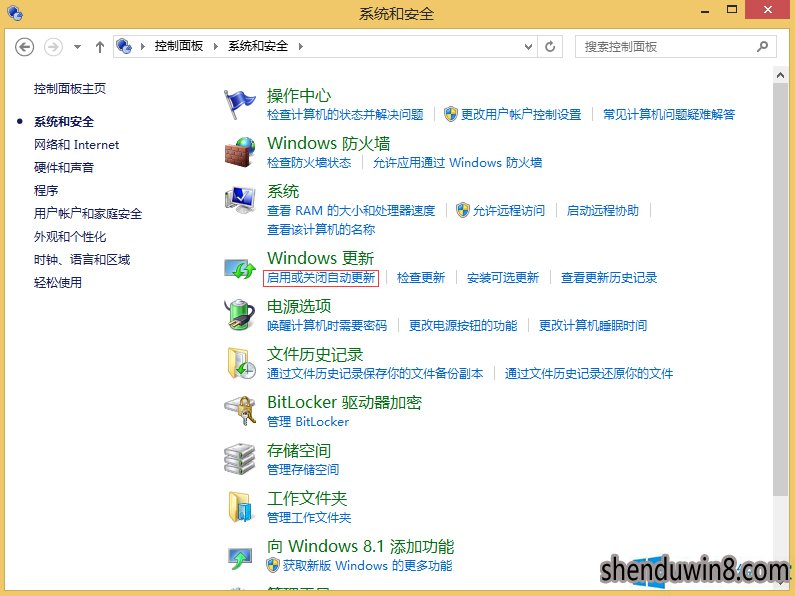This screenshot has height=596, width=795.
Task: Click the Windows Firewall brick wall icon
Action: 239,152
